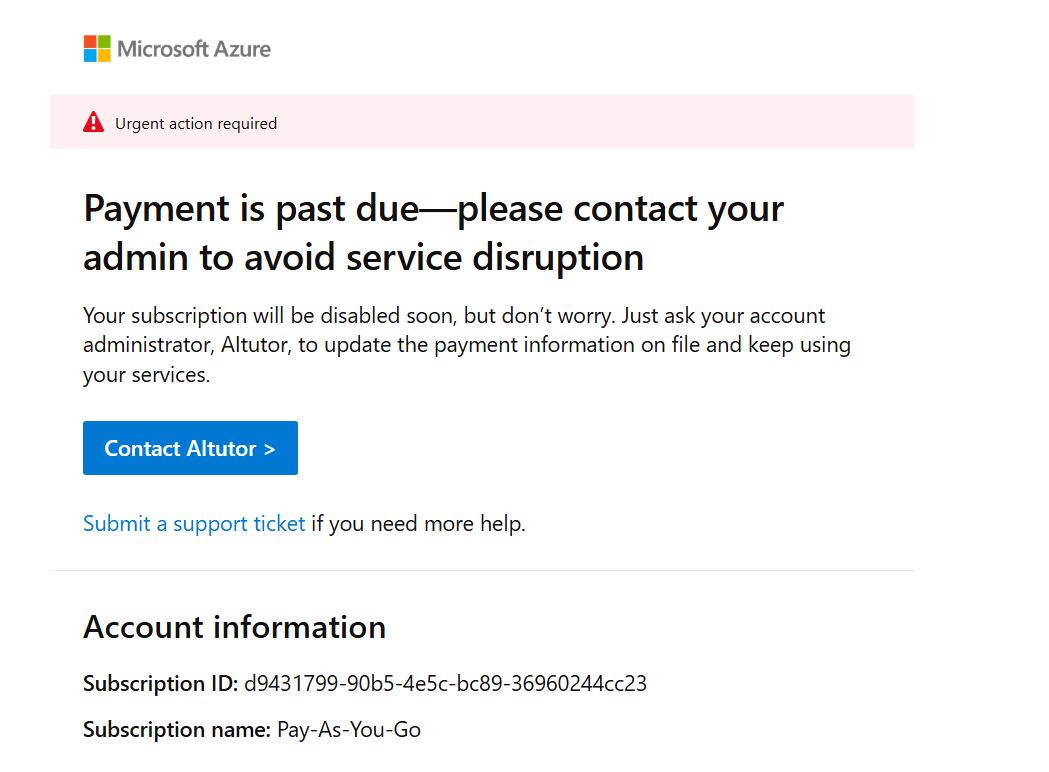Click the empty pink area of alert banner
The height and width of the screenshot is (772, 1049).
pyautogui.click(x=600, y=123)
